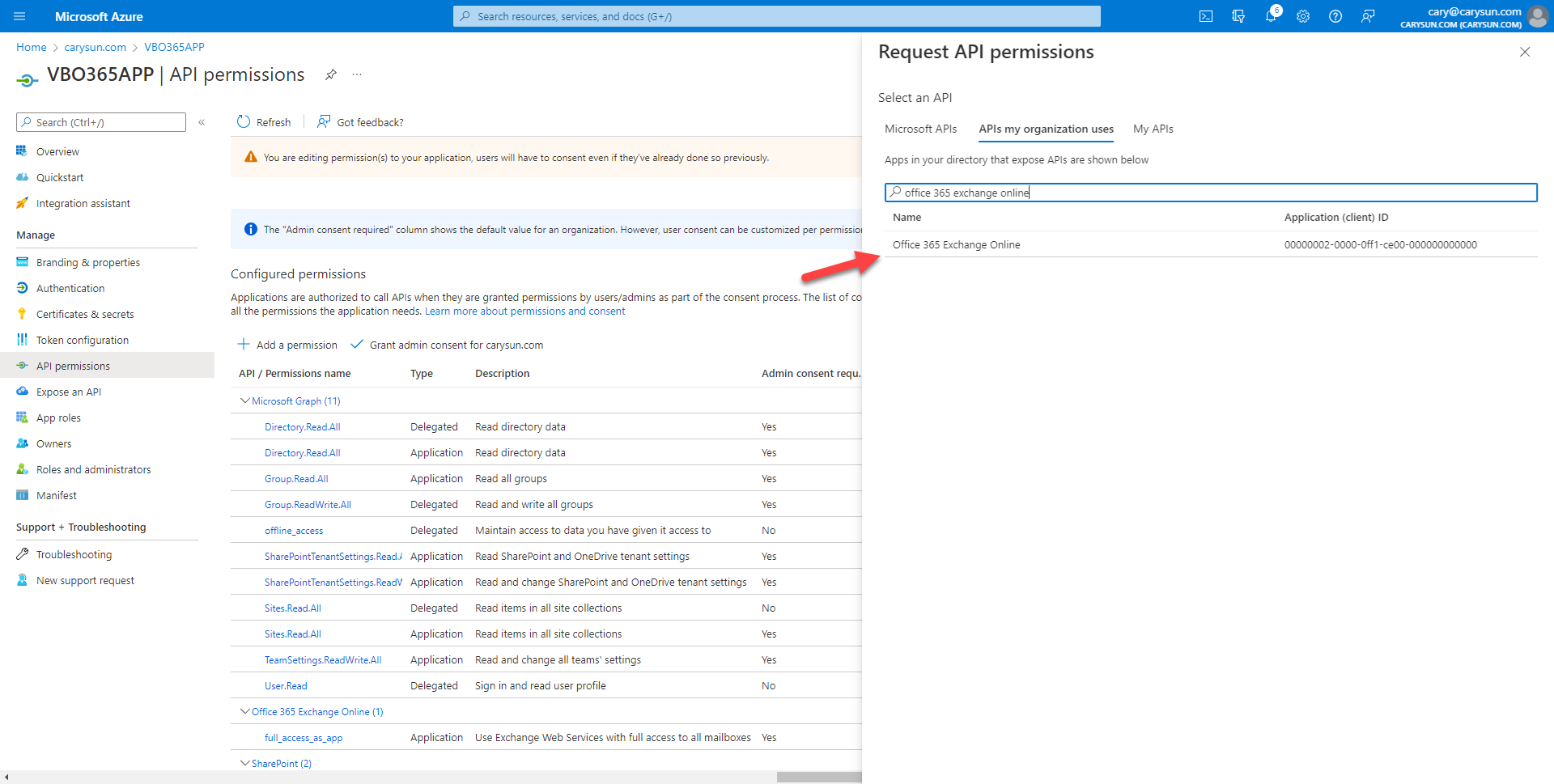Click the Application (client) ID column header

pos(1336,217)
